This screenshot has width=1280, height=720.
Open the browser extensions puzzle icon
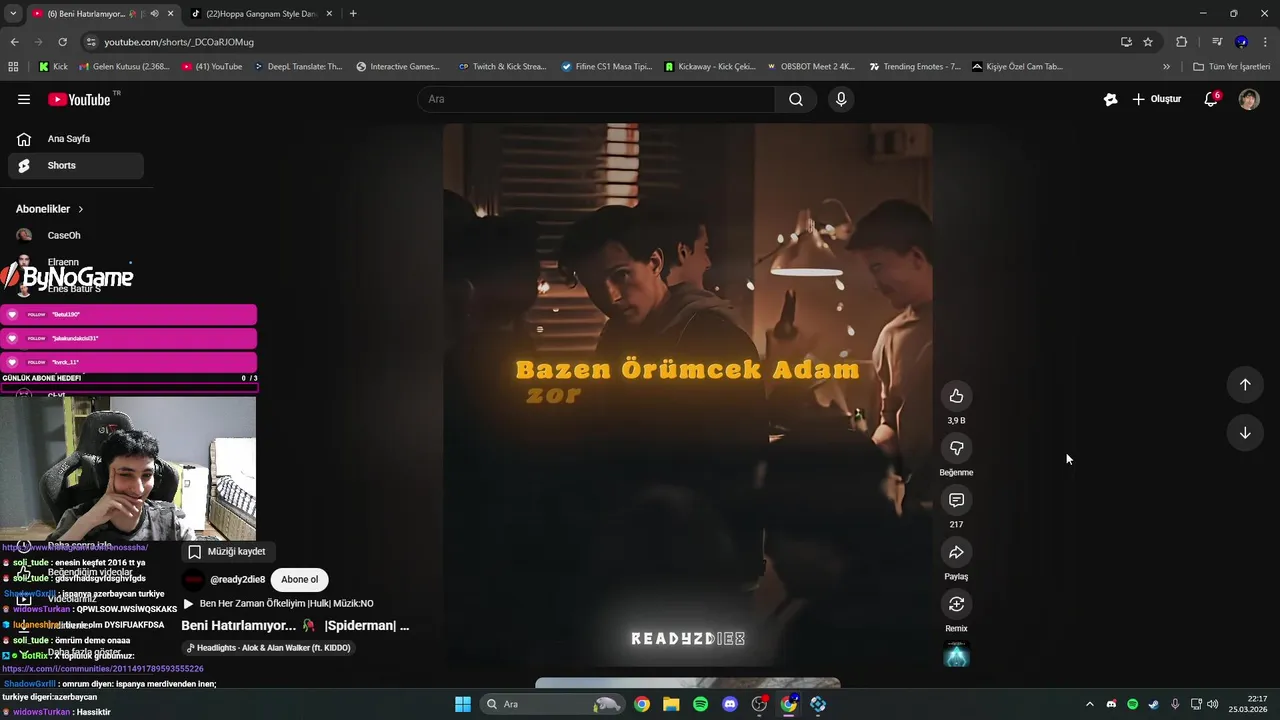coord(1181,42)
